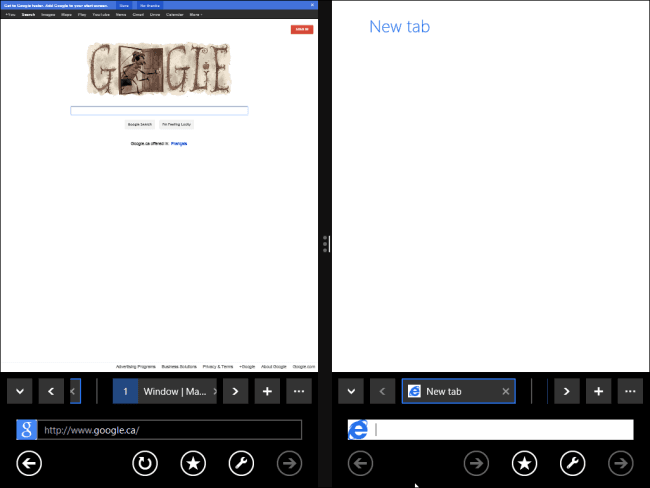Click the Internet Explorer icon in address bar
This screenshot has height=488, width=650.
point(358,430)
